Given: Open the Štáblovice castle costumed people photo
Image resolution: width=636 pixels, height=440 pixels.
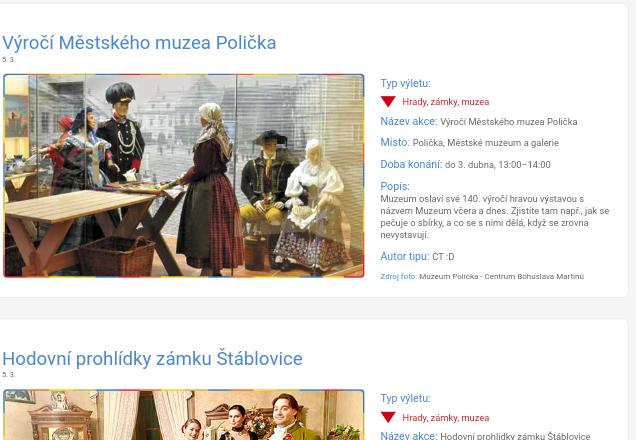Looking at the screenshot, I should (x=184, y=414).
